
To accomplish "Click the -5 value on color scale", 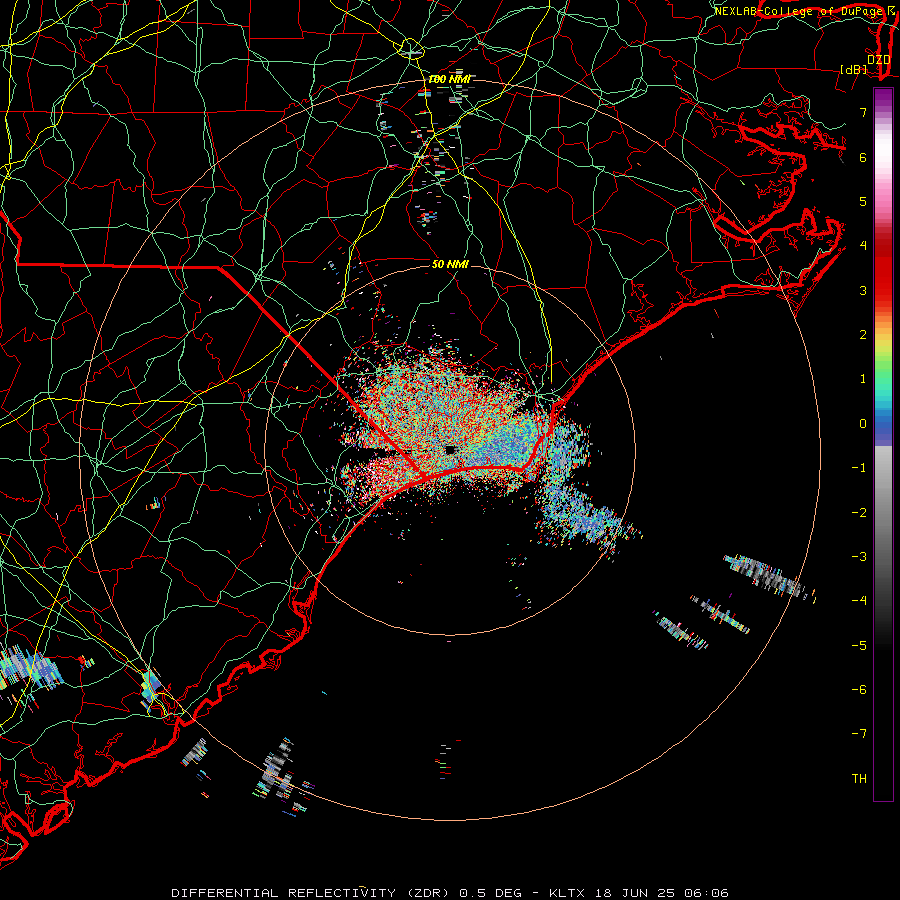I will (859, 646).
